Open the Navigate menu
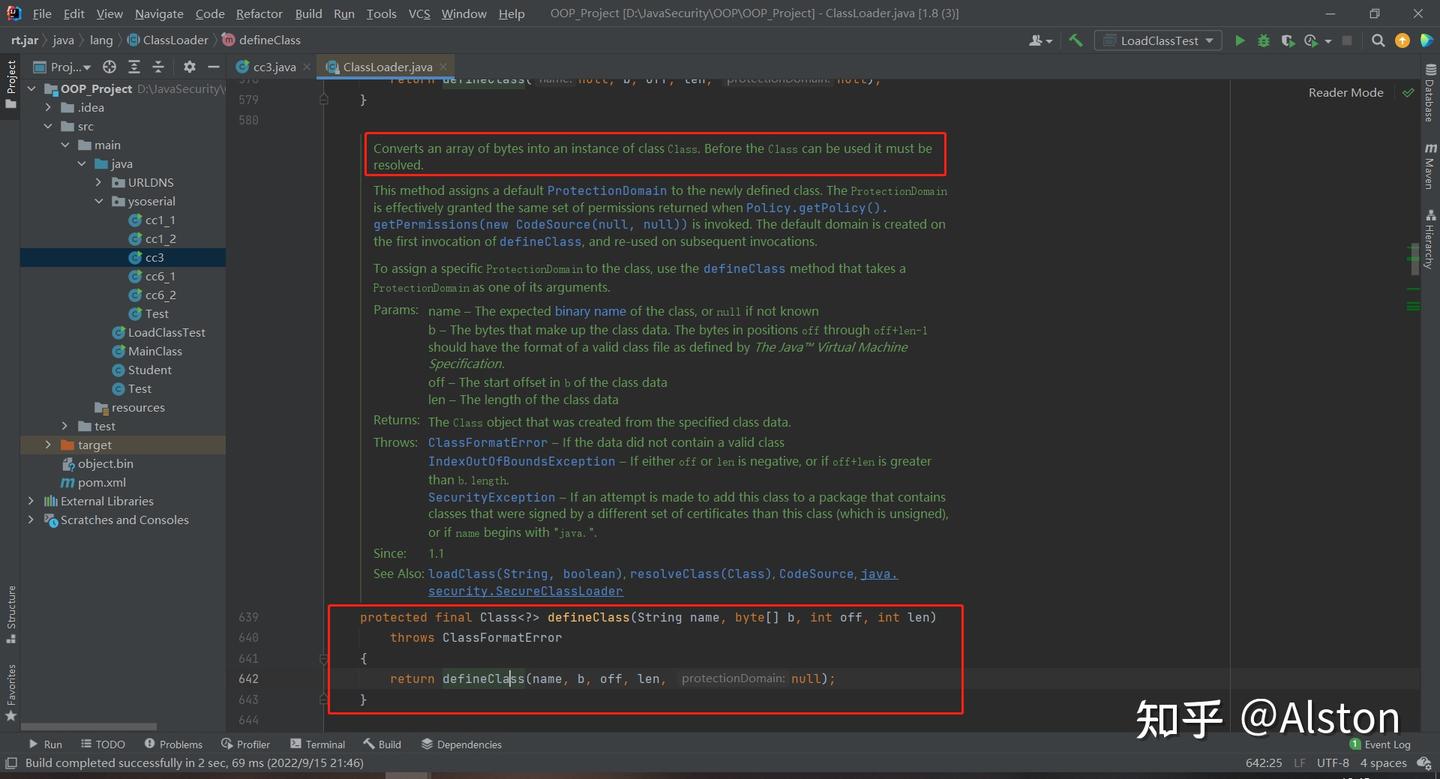 (x=159, y=14)
